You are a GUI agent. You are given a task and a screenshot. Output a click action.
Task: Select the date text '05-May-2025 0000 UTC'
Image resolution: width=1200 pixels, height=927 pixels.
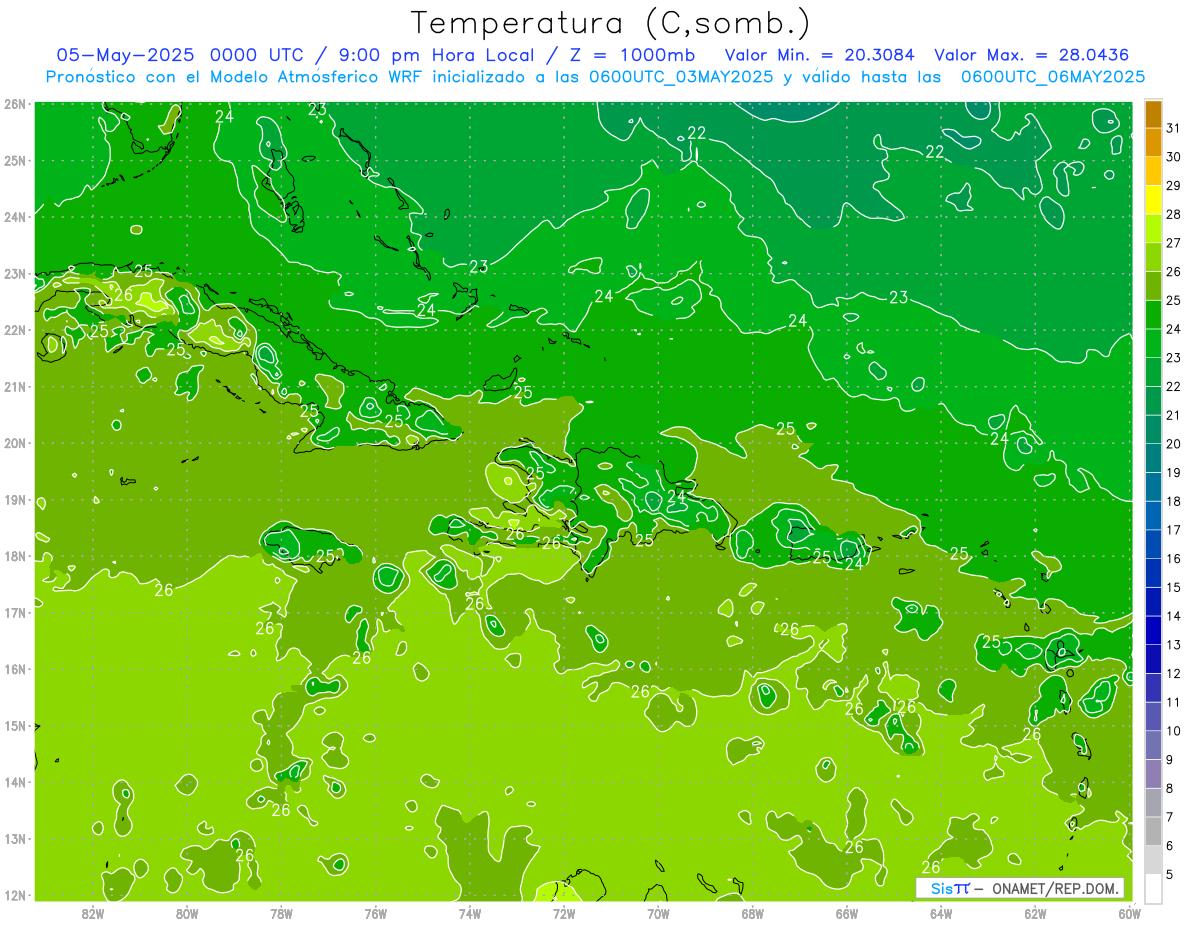tap(178, 55)
